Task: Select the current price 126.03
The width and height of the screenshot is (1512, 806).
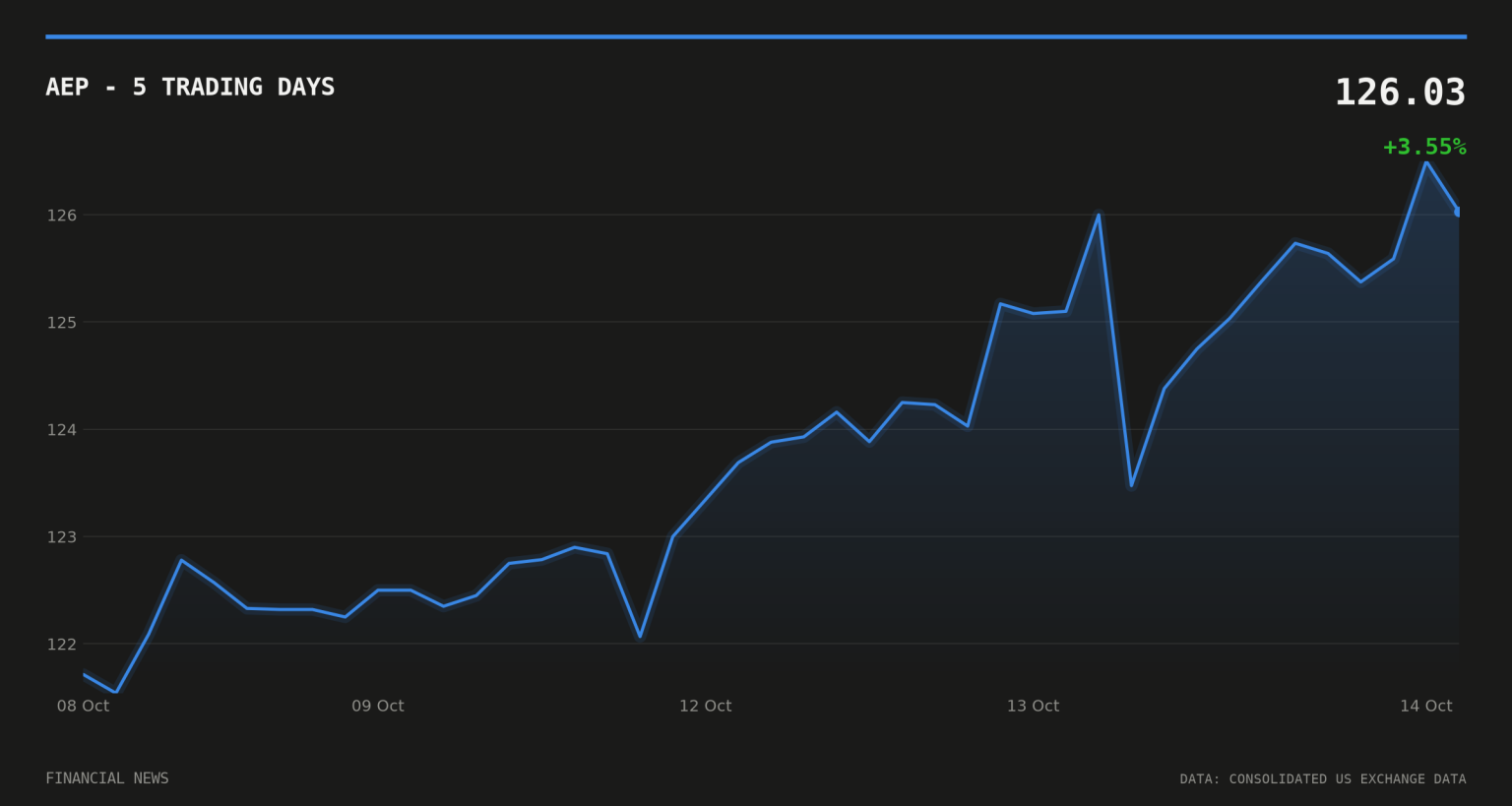Action: 1400,93
